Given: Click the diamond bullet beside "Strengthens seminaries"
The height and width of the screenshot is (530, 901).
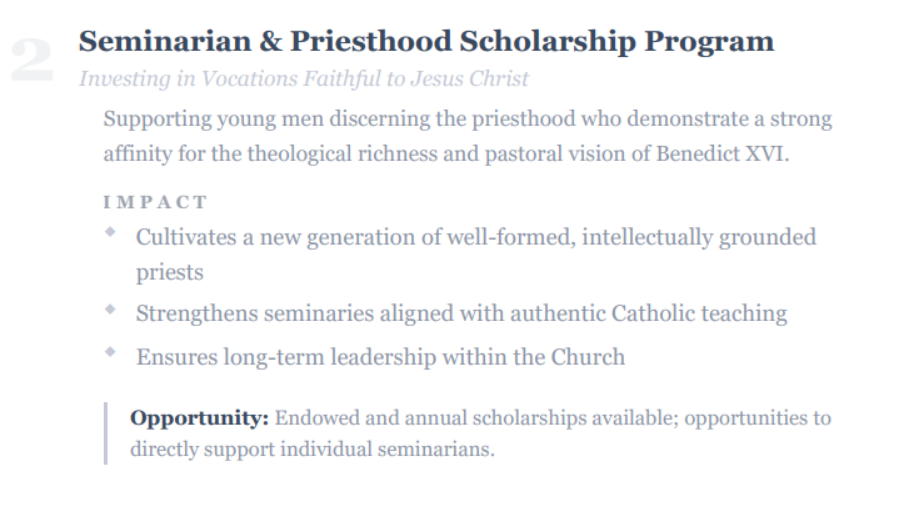Looking at the screenshot, I should [x=109, y=309].
